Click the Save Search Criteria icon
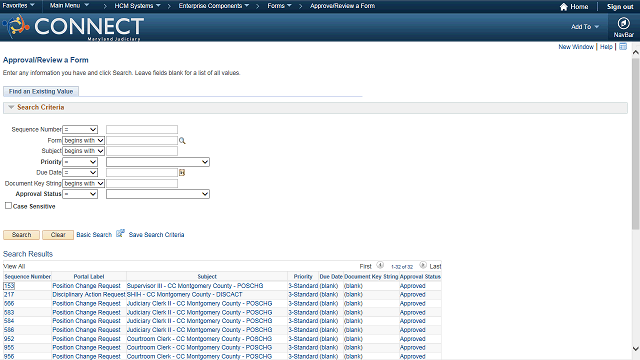Viewport: 640px width, 360px height. point(120,233)
